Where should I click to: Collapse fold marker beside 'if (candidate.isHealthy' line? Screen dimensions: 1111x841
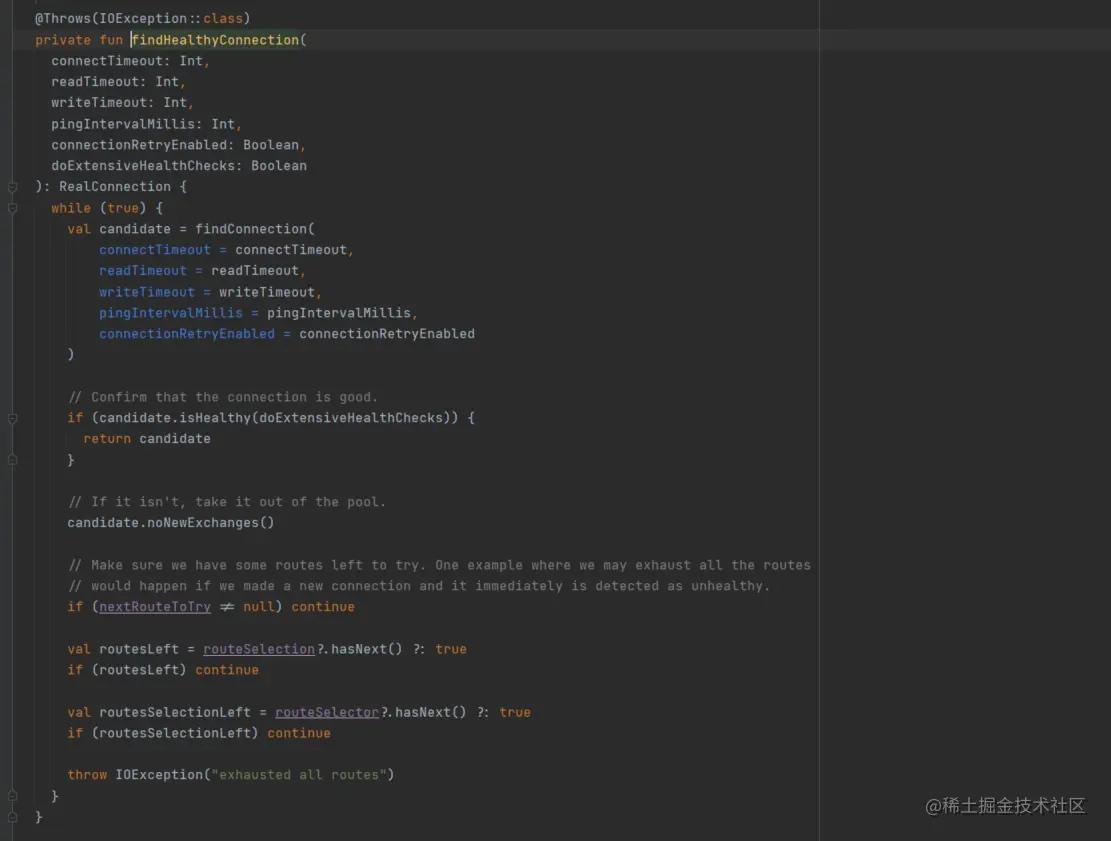[x=12, y=419]
